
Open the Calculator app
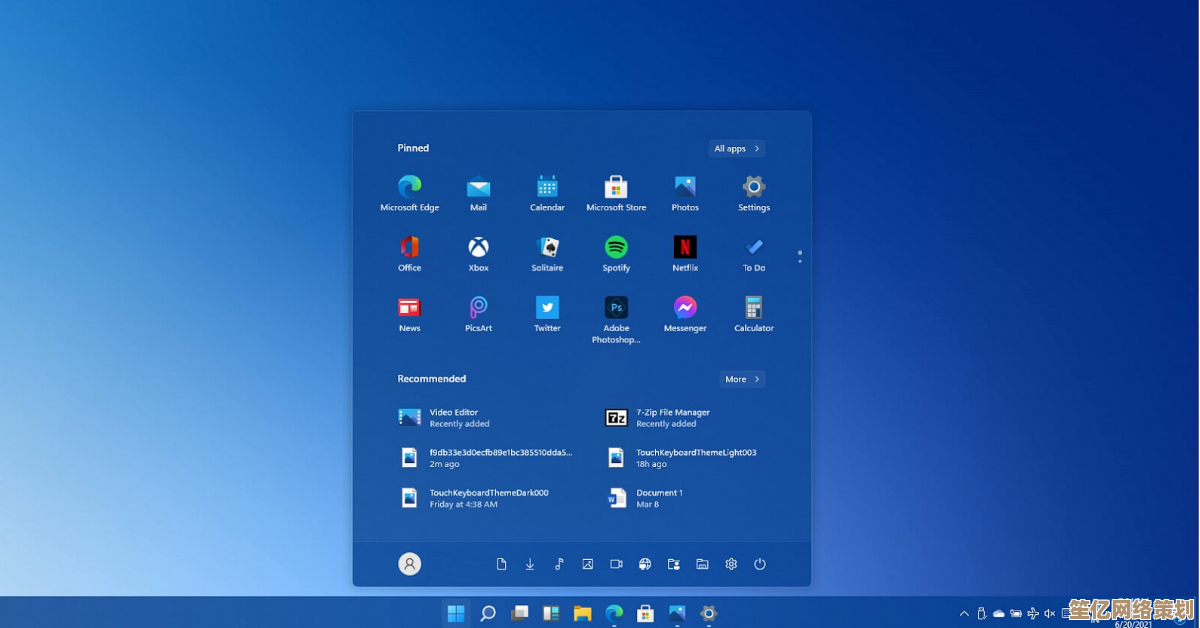[x=754, y=313]
